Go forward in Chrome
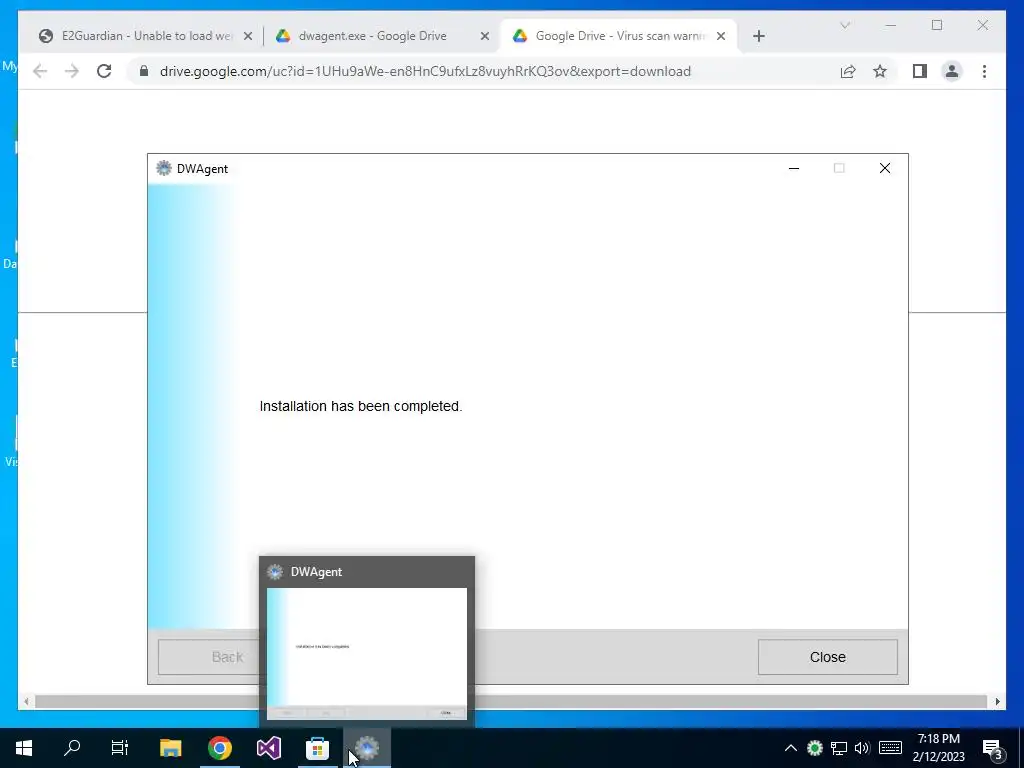This screenshot has width=1024, height=768. point(72,71)
